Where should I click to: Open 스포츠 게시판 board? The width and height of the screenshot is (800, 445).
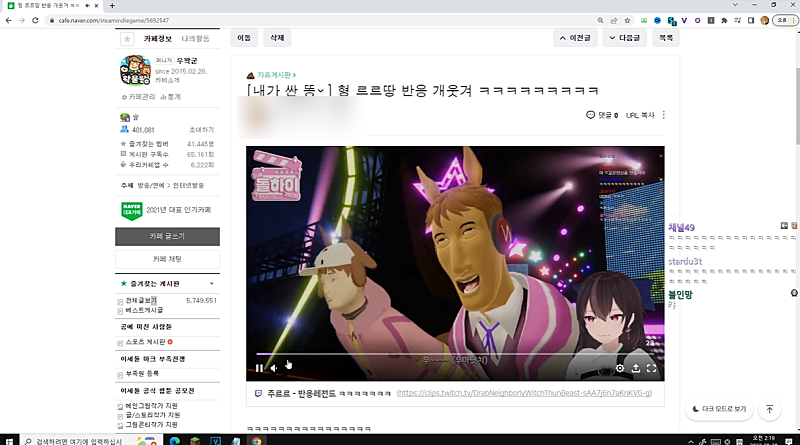[x=145, y=342]
